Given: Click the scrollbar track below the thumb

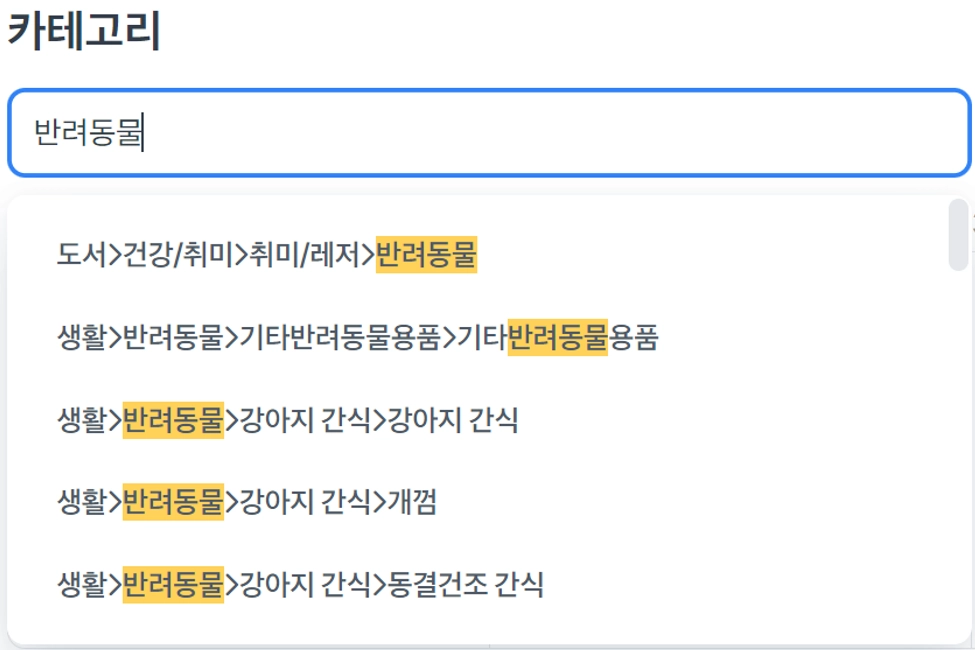Looking at the screenshot, I should pos(958,450).
